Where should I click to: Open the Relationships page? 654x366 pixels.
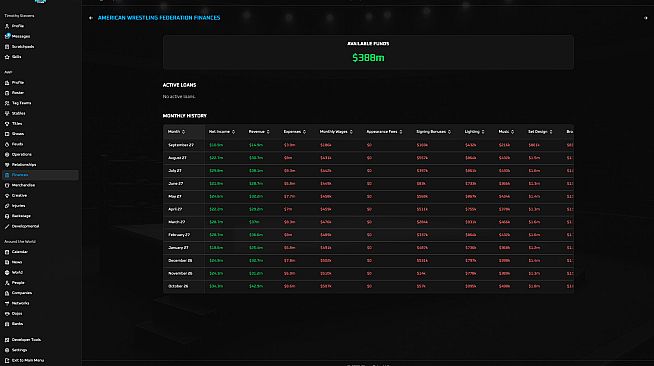point(20,165)
